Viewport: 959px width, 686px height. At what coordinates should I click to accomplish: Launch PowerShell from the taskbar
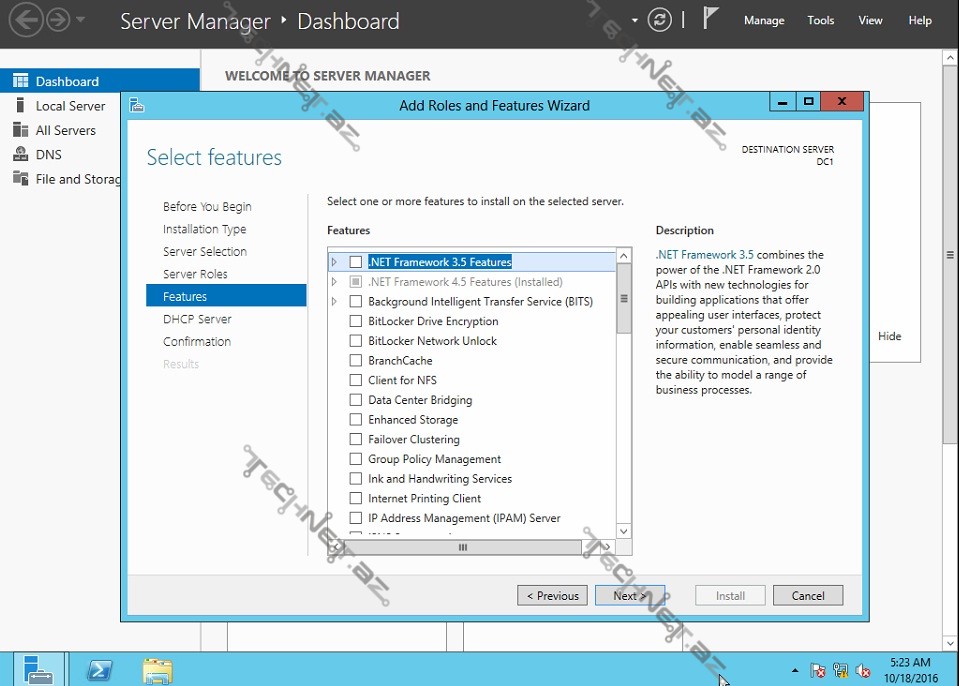[99, 670]
